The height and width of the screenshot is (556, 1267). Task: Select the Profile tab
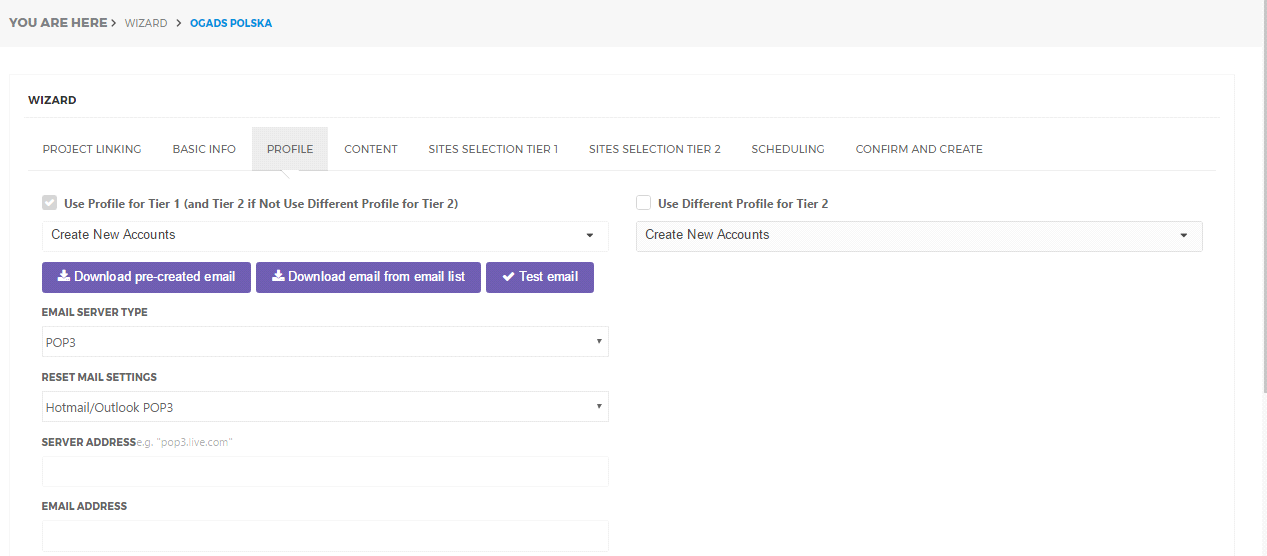click(290, 149)
